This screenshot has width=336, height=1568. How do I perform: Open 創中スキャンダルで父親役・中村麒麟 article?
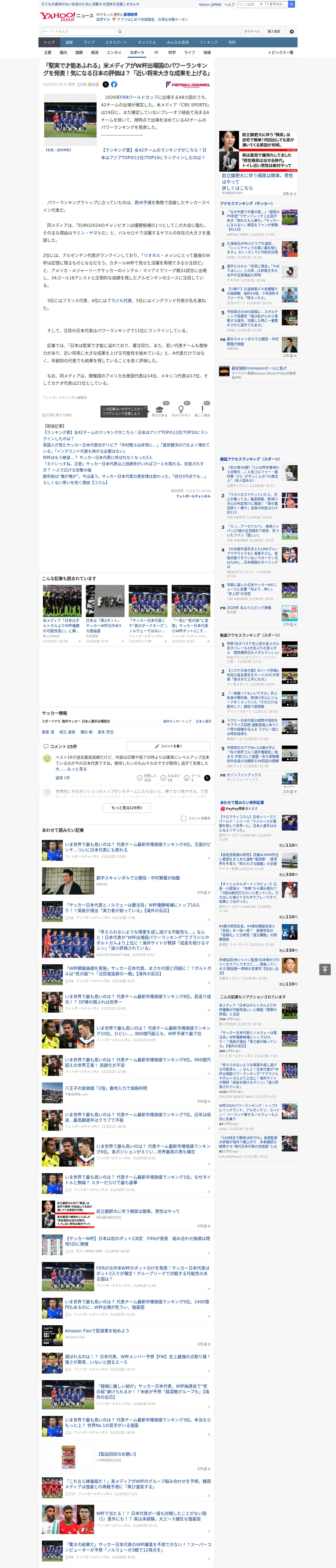138,878
